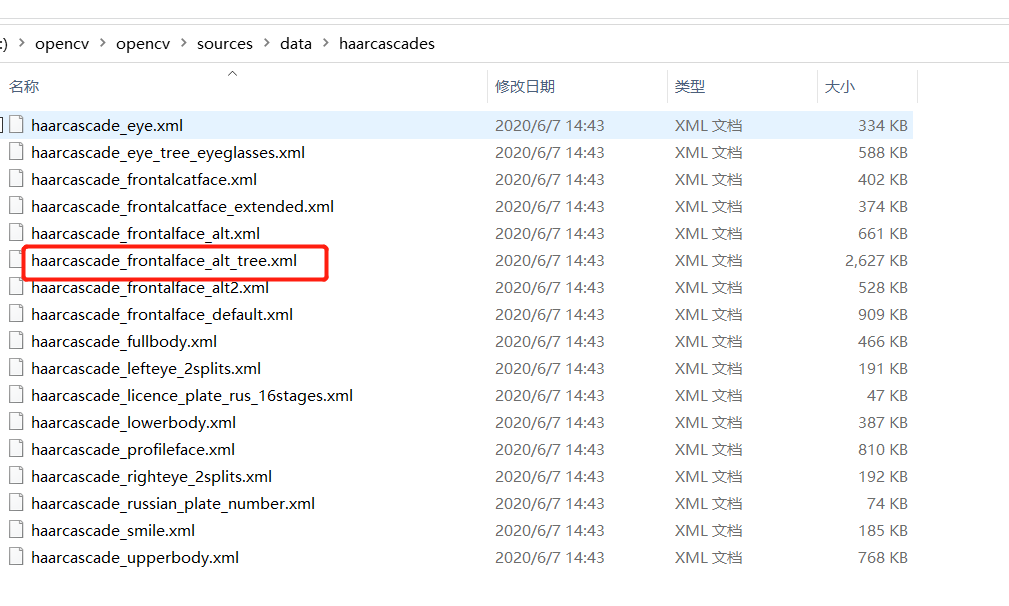
Task: Click the file icon of haarcascade_eye_tree_eyeglasses.xml
Action: (x=16, y=152)
